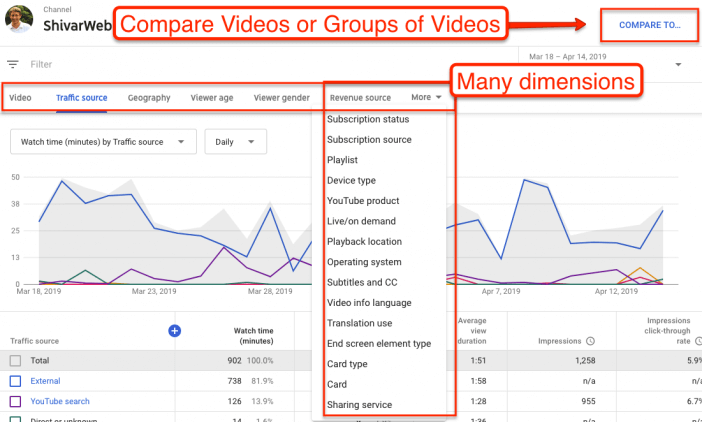Pick Live/on demand menu entry
The image size is (702, 422).
[361, 221]
